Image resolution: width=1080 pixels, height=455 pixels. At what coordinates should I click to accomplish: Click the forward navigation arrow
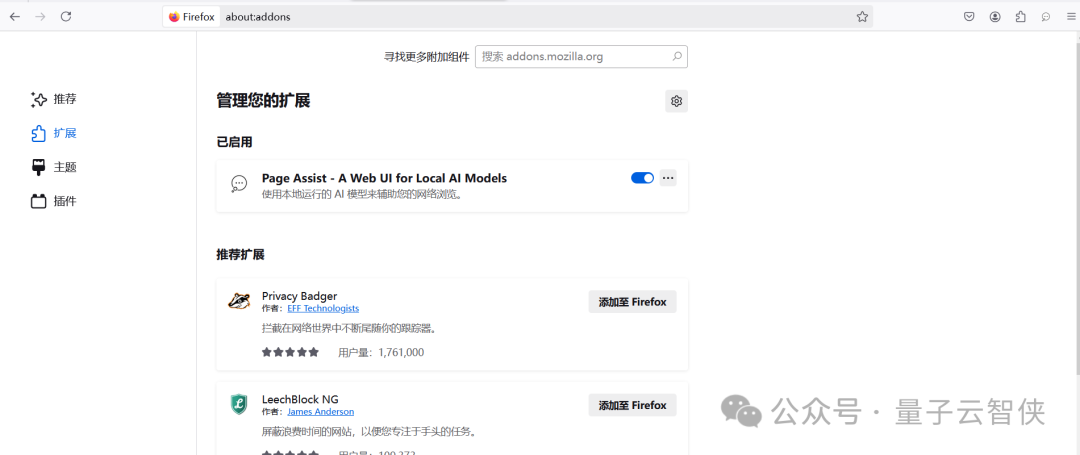point(40,17)
